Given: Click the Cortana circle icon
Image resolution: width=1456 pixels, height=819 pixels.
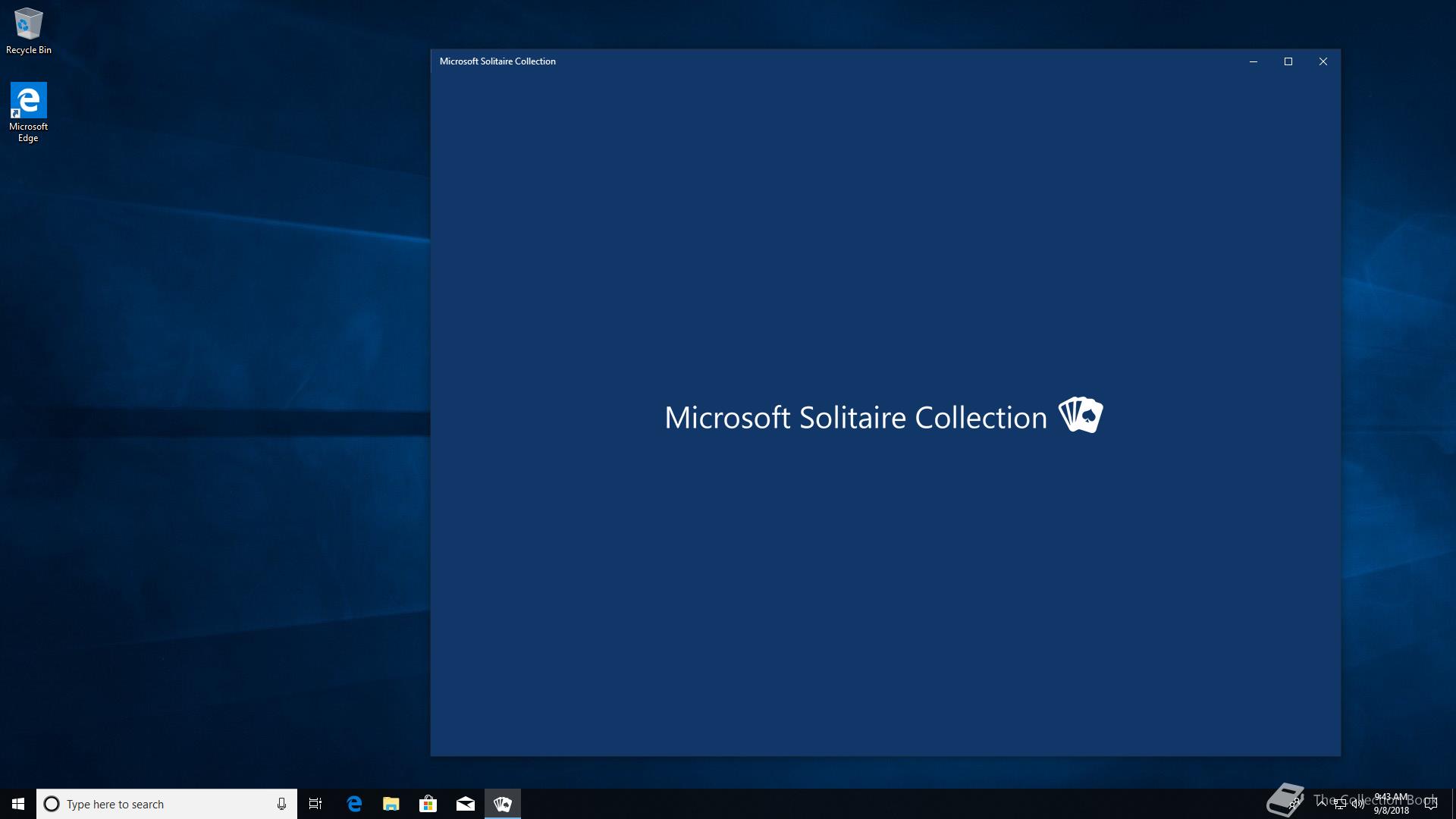Looking at the screenshot, I should pos(52,804).
